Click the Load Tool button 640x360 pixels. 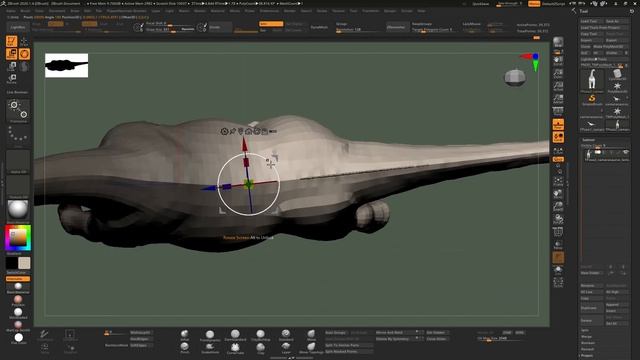592,21
